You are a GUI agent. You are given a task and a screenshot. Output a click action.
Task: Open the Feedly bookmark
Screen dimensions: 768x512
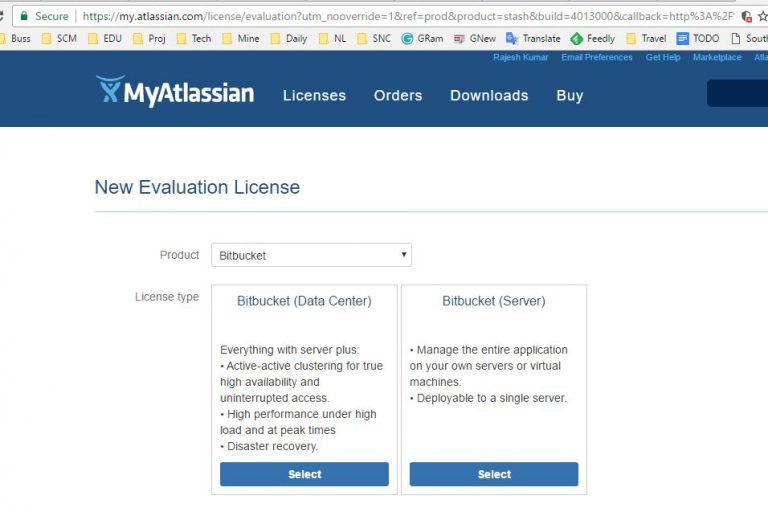tap(593, 38)
